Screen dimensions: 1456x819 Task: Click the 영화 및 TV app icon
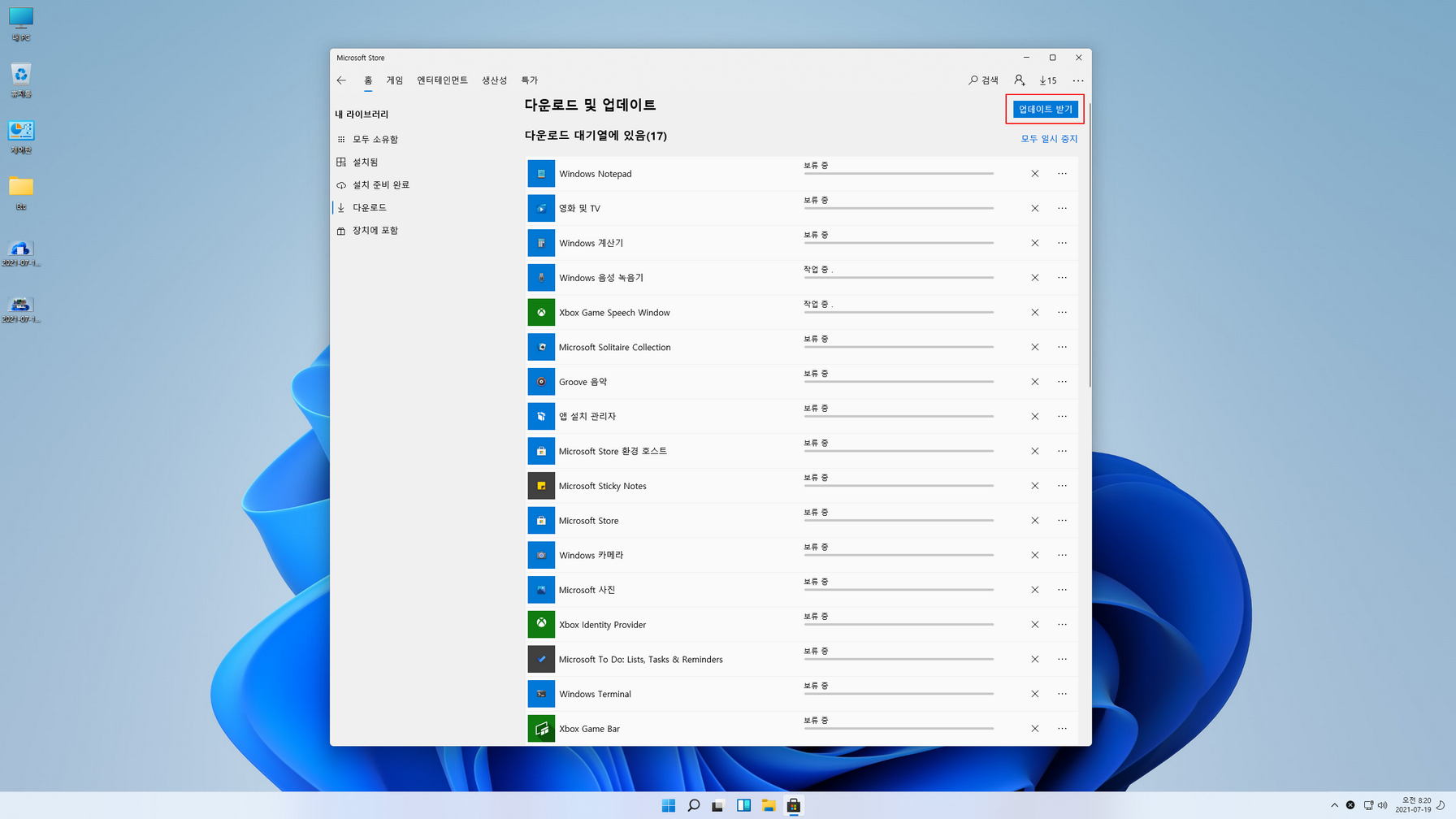tap(541, 209)
